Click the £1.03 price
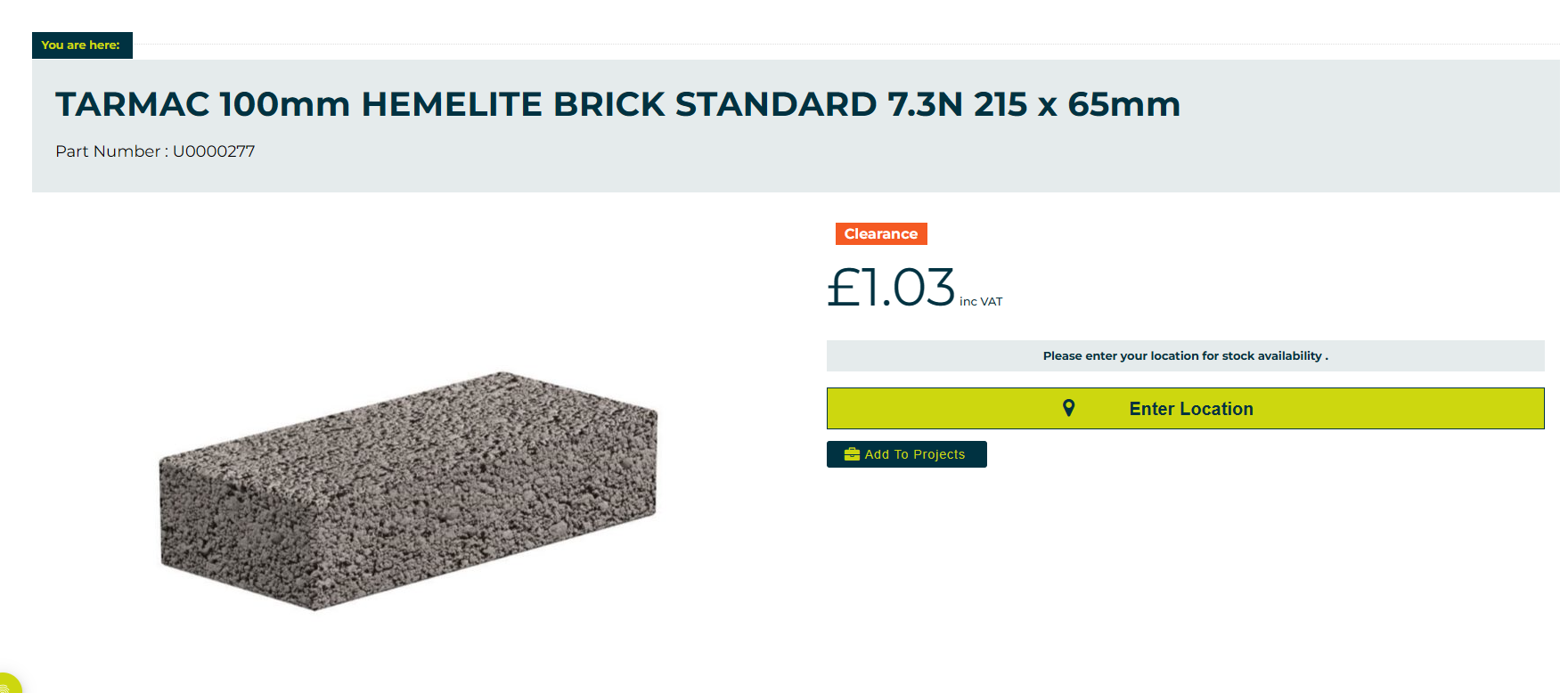 (x=891, y=288)
